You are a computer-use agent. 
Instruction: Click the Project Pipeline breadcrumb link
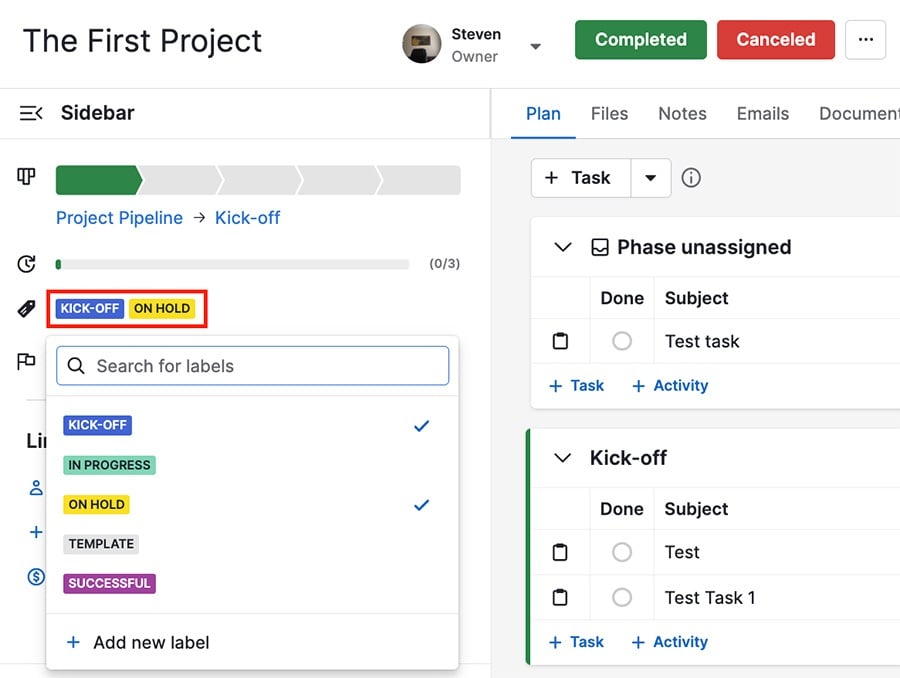pos(119,218)
